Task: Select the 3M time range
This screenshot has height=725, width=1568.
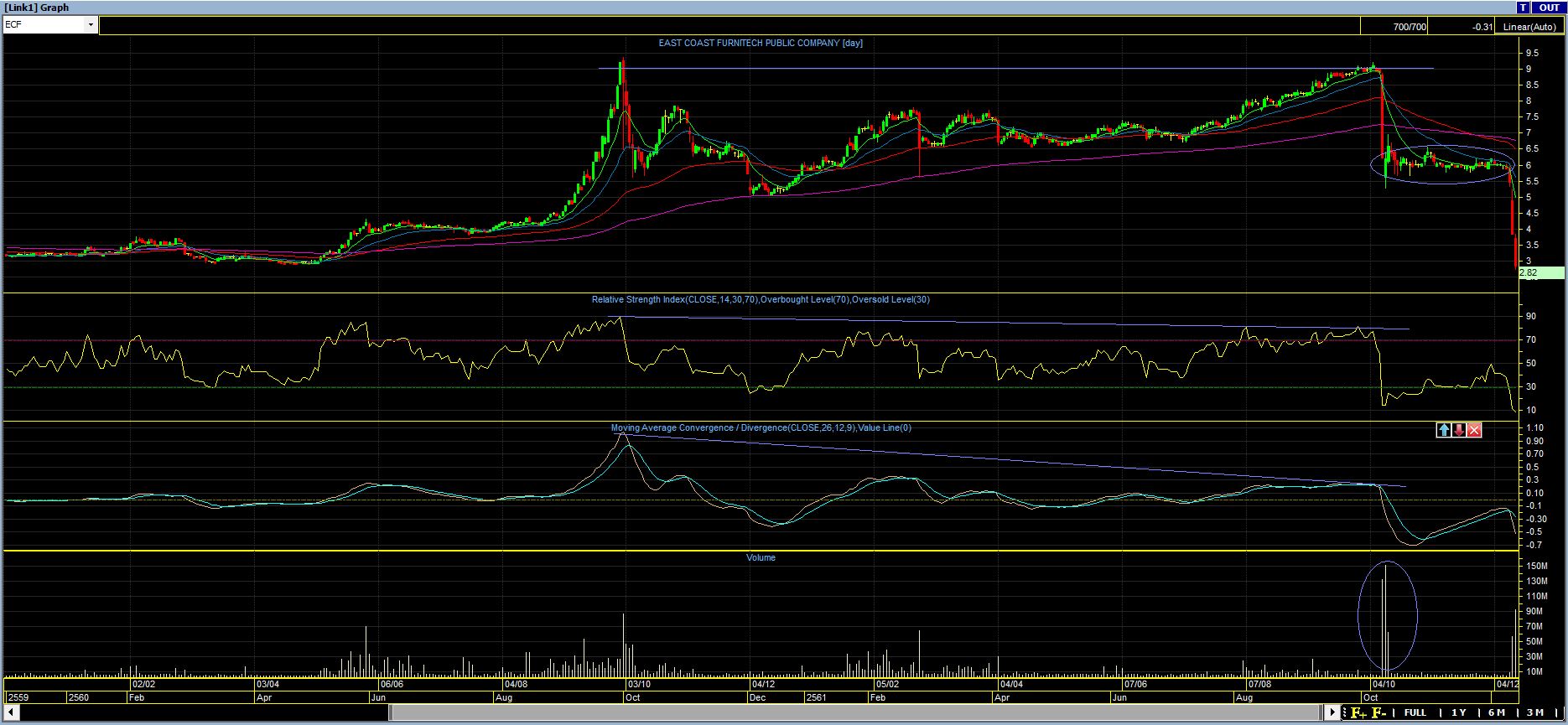Action: pyautogui.click(x=1534, y=712)
